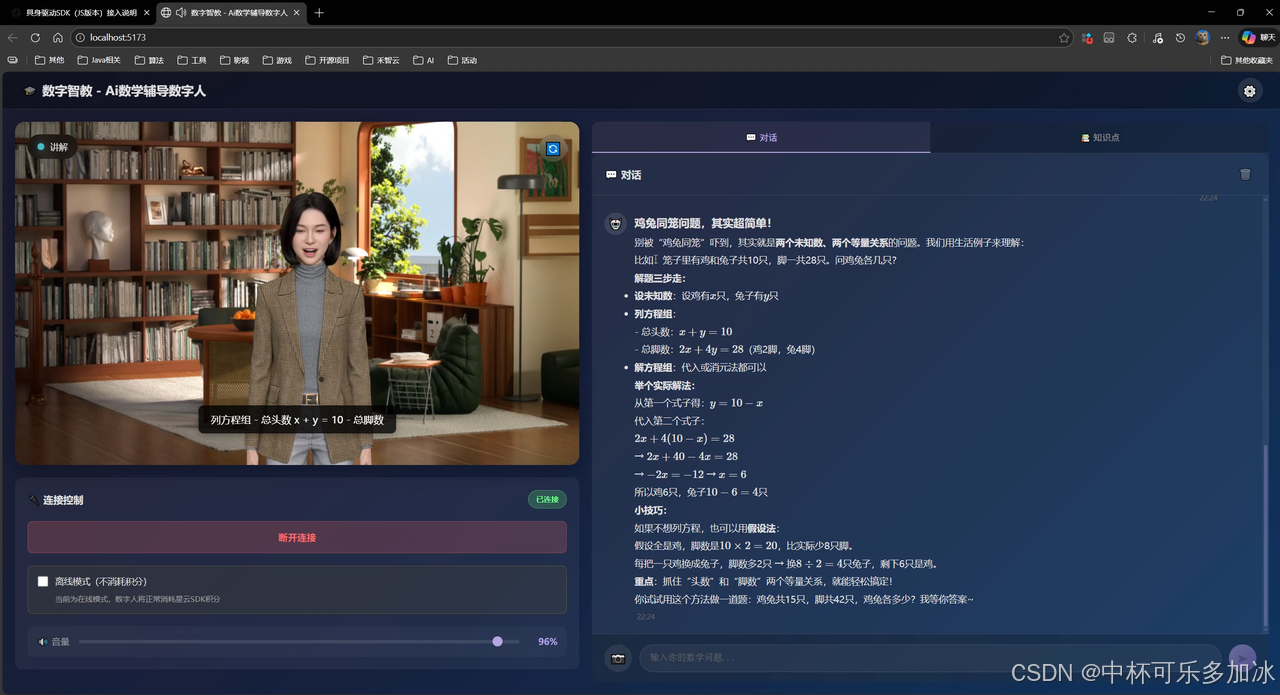The height and width of the screenshot is (695, 1280).
Task: Click the 当前为在线模式 hint text
Action: 138,599
